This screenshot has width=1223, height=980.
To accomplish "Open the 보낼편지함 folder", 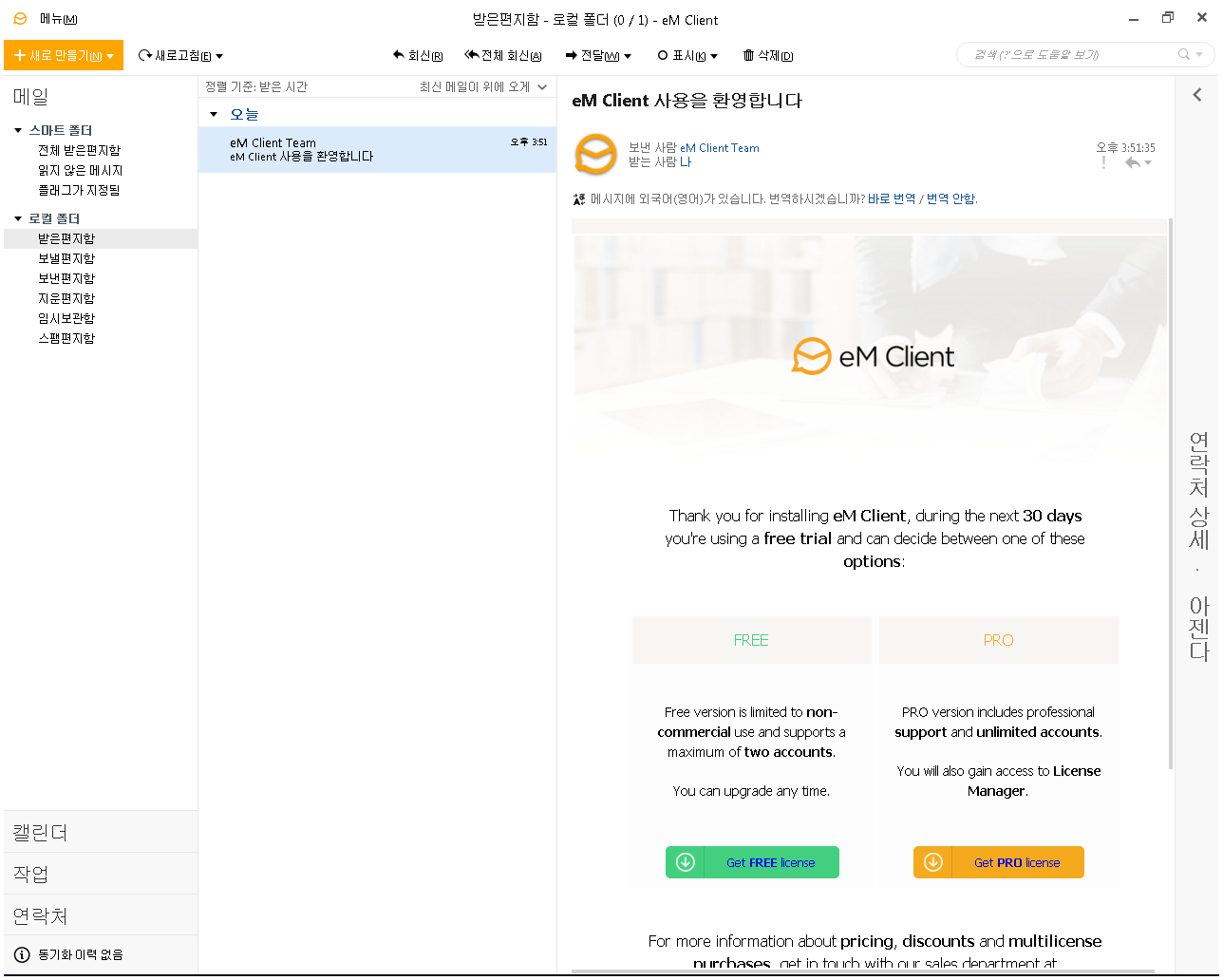I will pyautogui.click(x=66, y=258).
